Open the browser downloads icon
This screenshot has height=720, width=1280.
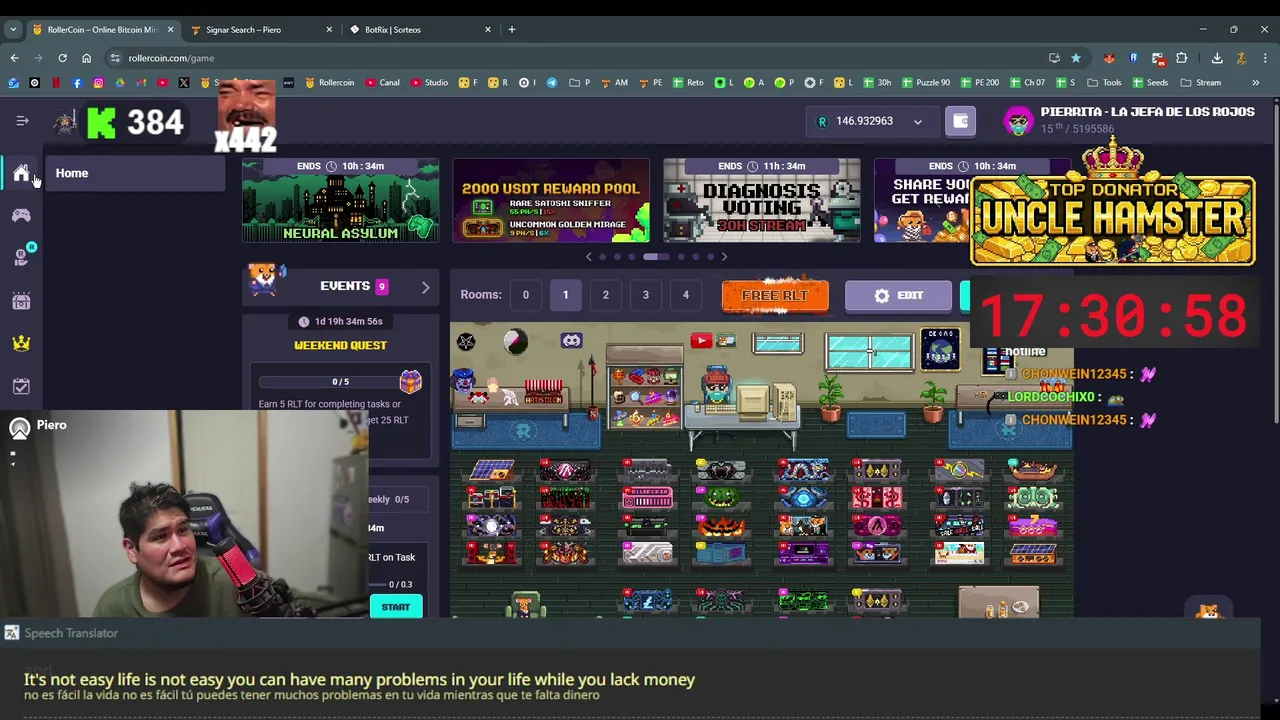pos(1217,58)
